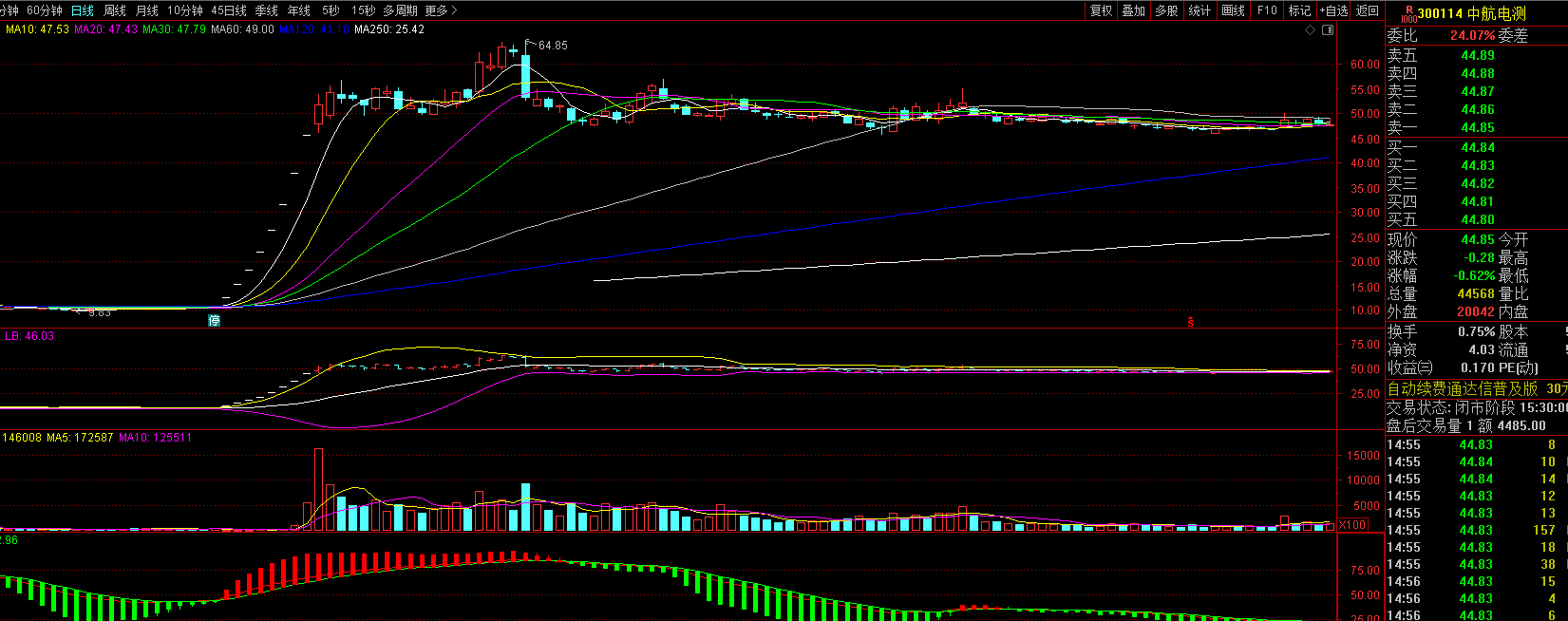Expand the 更多 periods menu
The image size is (1568, 621).
point(442,10)
